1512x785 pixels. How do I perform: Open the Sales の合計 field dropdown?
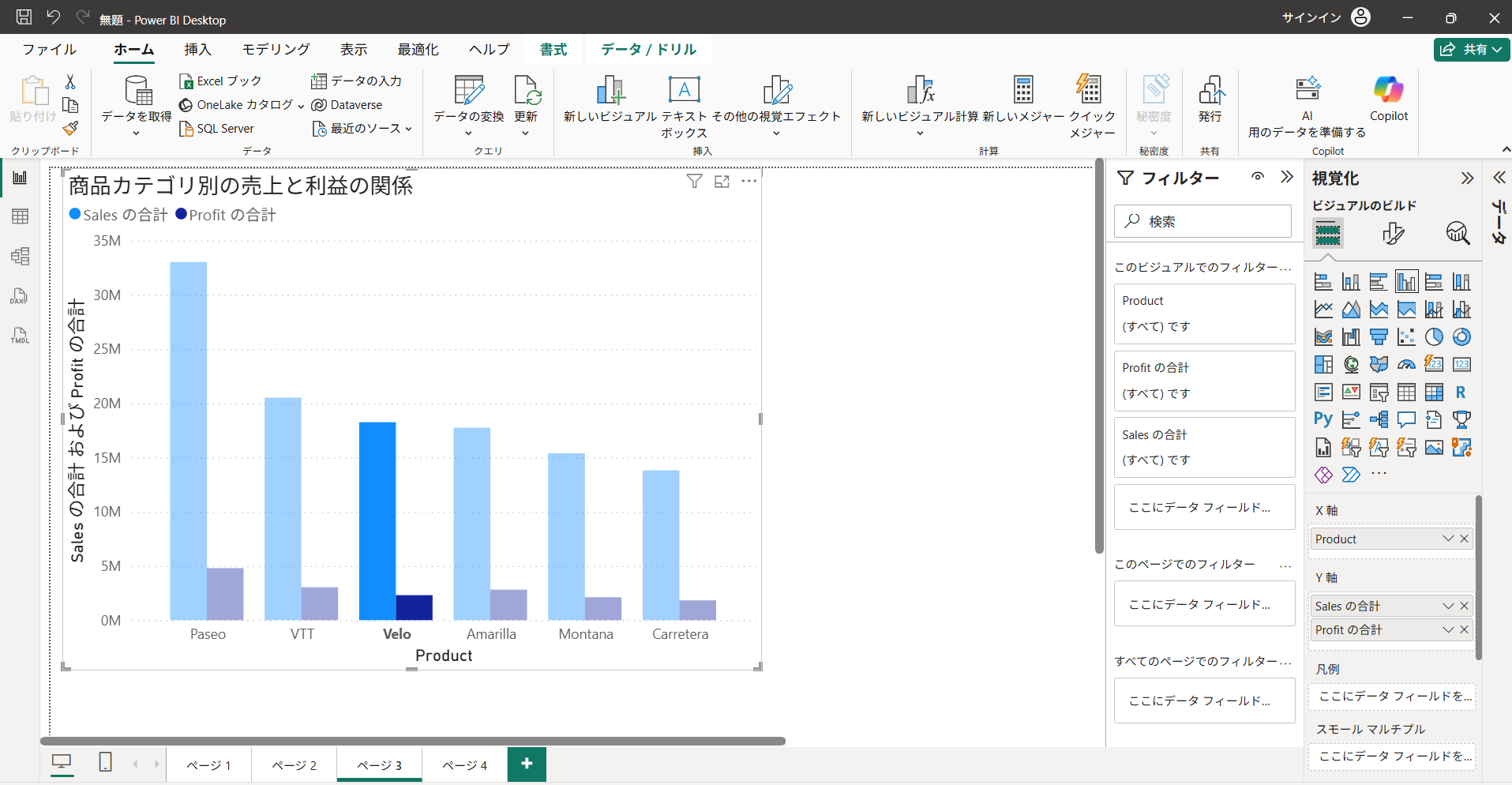click(x=1448, y=606)
